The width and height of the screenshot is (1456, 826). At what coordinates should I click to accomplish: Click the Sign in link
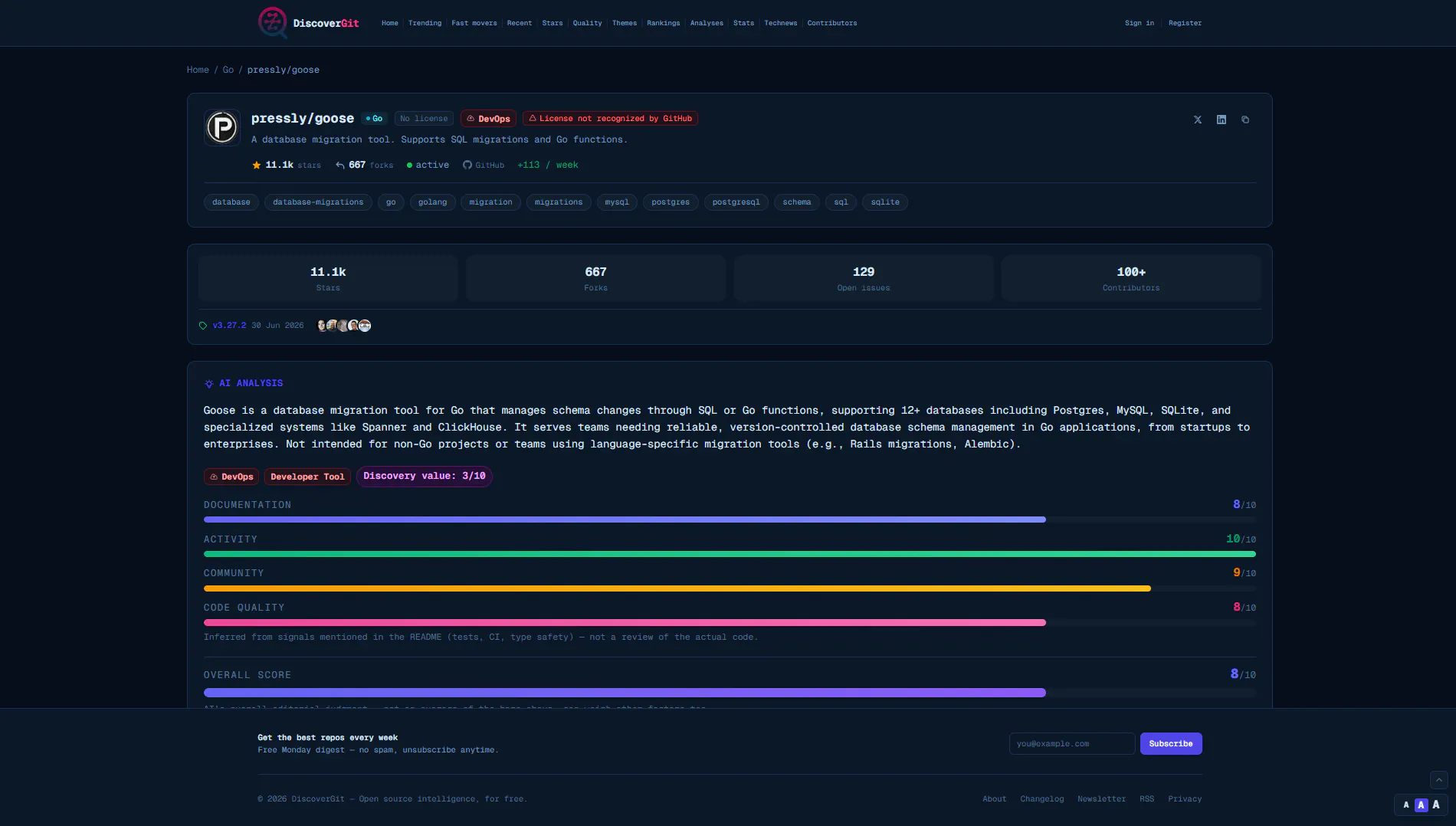coord(1140,23)
